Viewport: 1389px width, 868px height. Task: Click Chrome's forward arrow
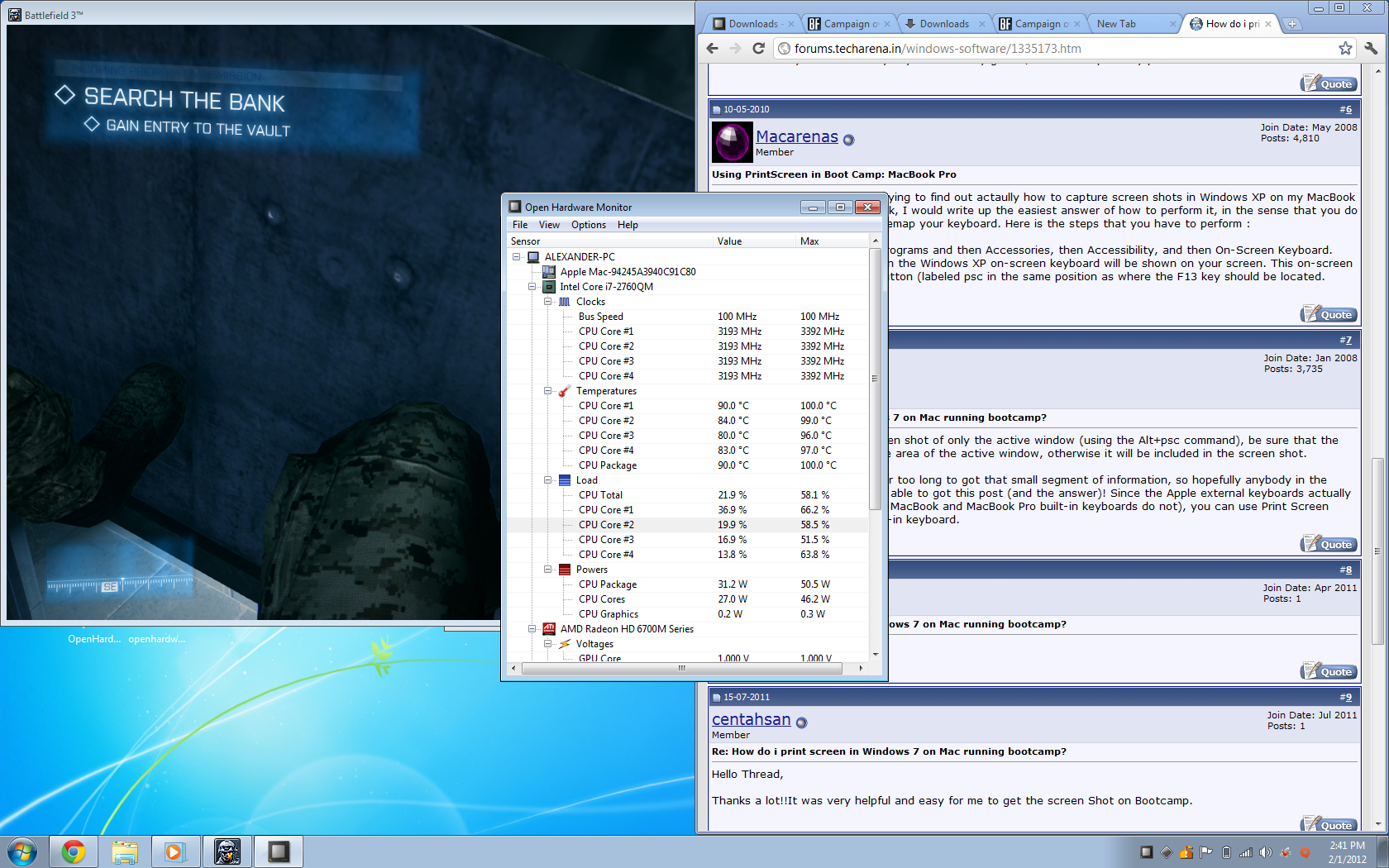[736, 49]
